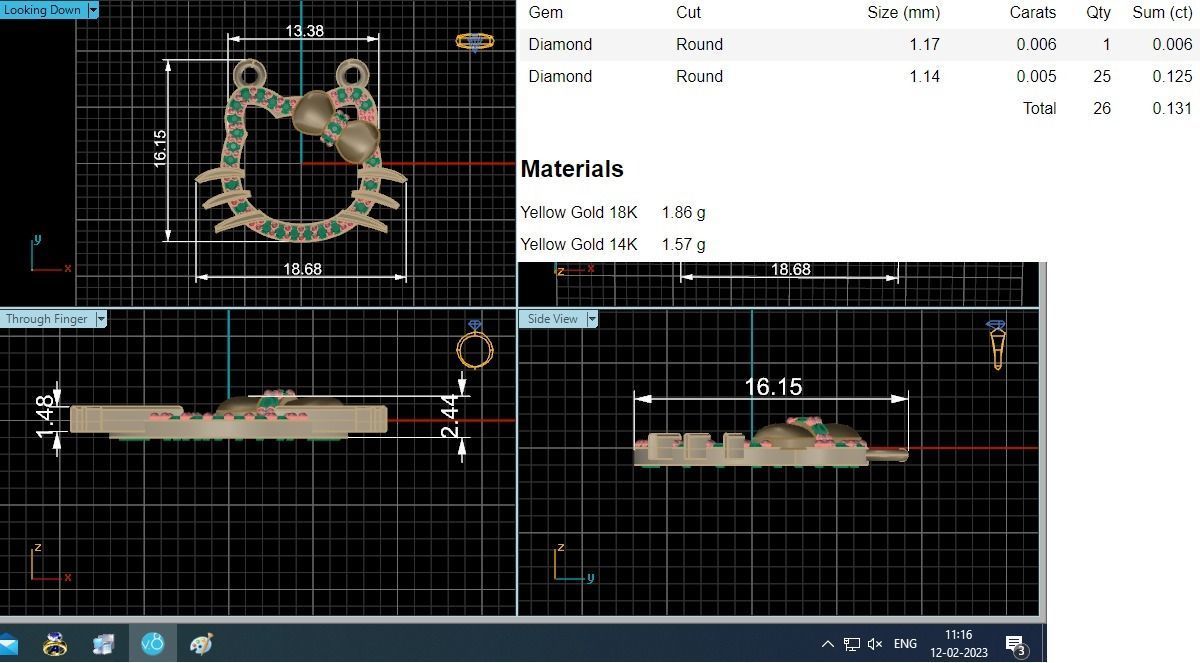Open the Paint palette taskbar icon

coord(201,644)
